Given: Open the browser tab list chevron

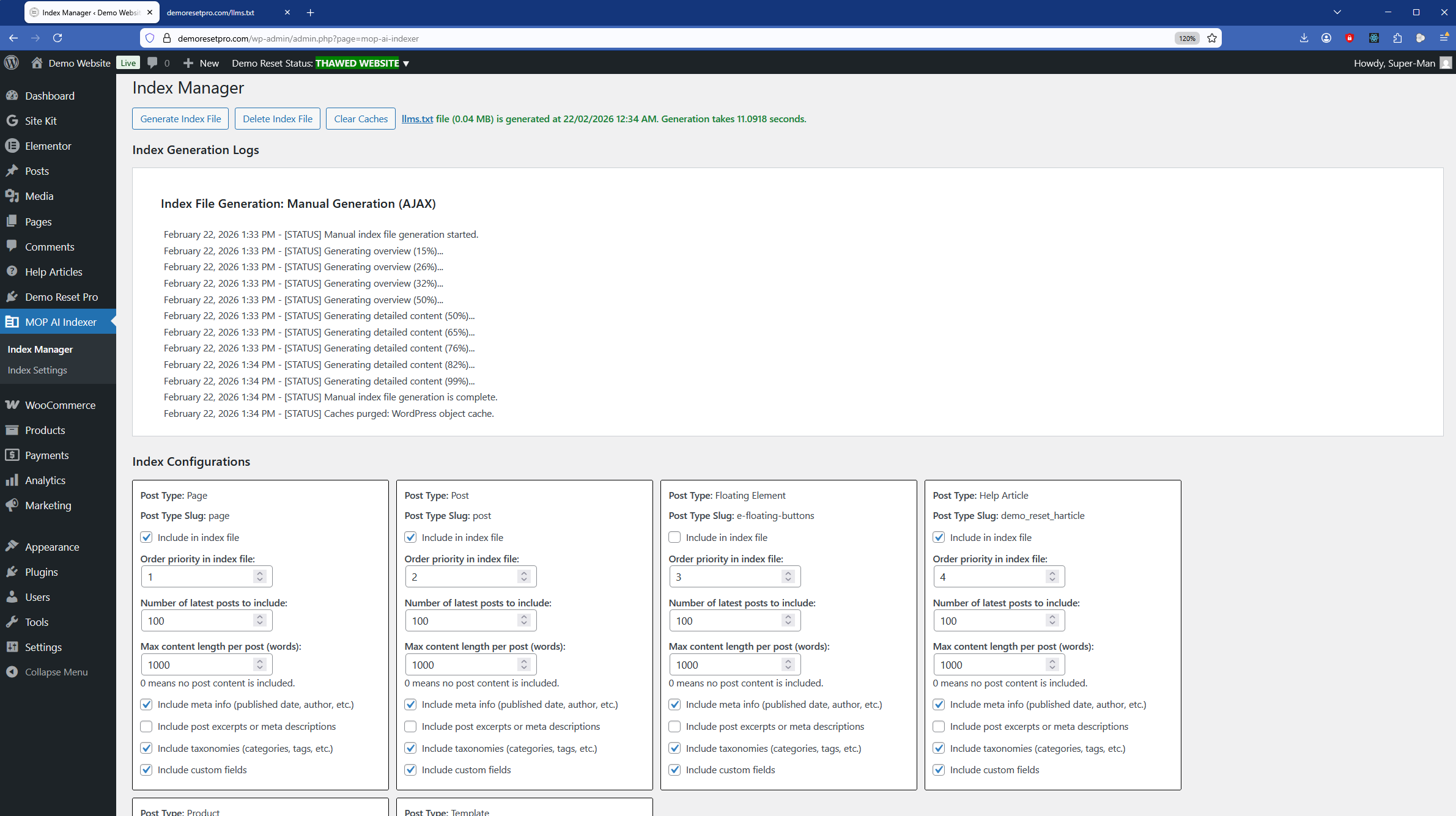Looking at the screenshot, I should [x=1337, y=12].
